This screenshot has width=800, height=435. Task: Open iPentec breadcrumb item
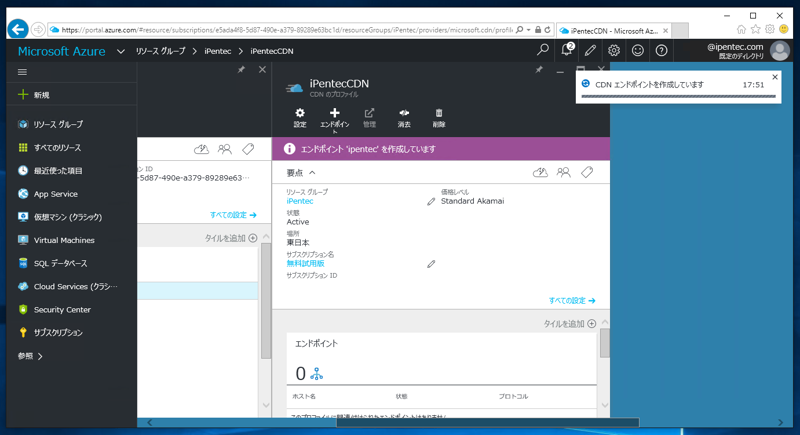tap(218, 51)
